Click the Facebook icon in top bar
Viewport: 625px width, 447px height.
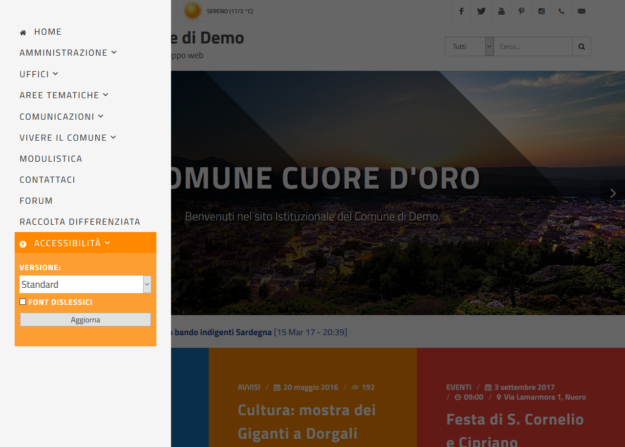tap(461, 11)
